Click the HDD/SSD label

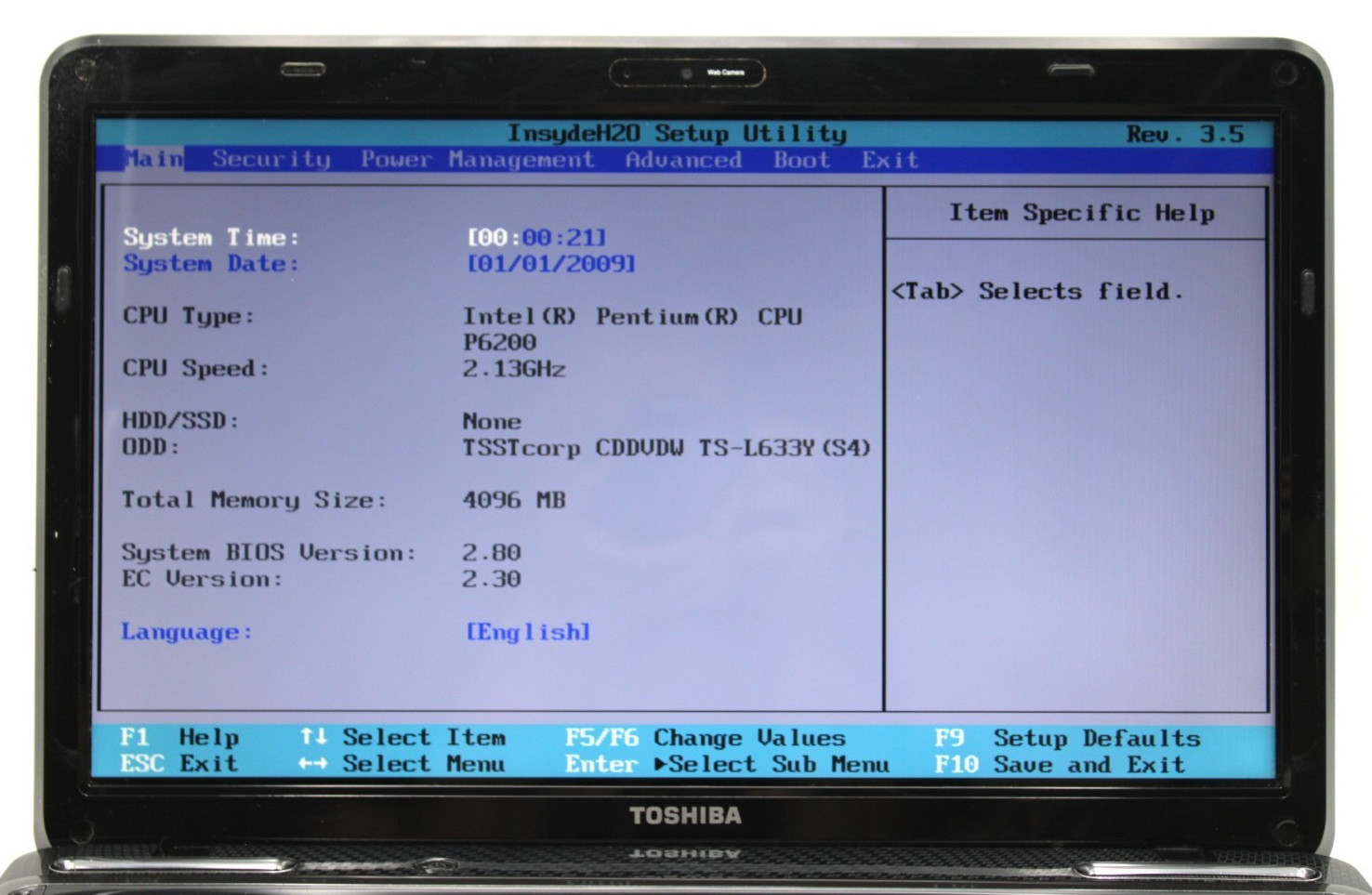(181, 421)
